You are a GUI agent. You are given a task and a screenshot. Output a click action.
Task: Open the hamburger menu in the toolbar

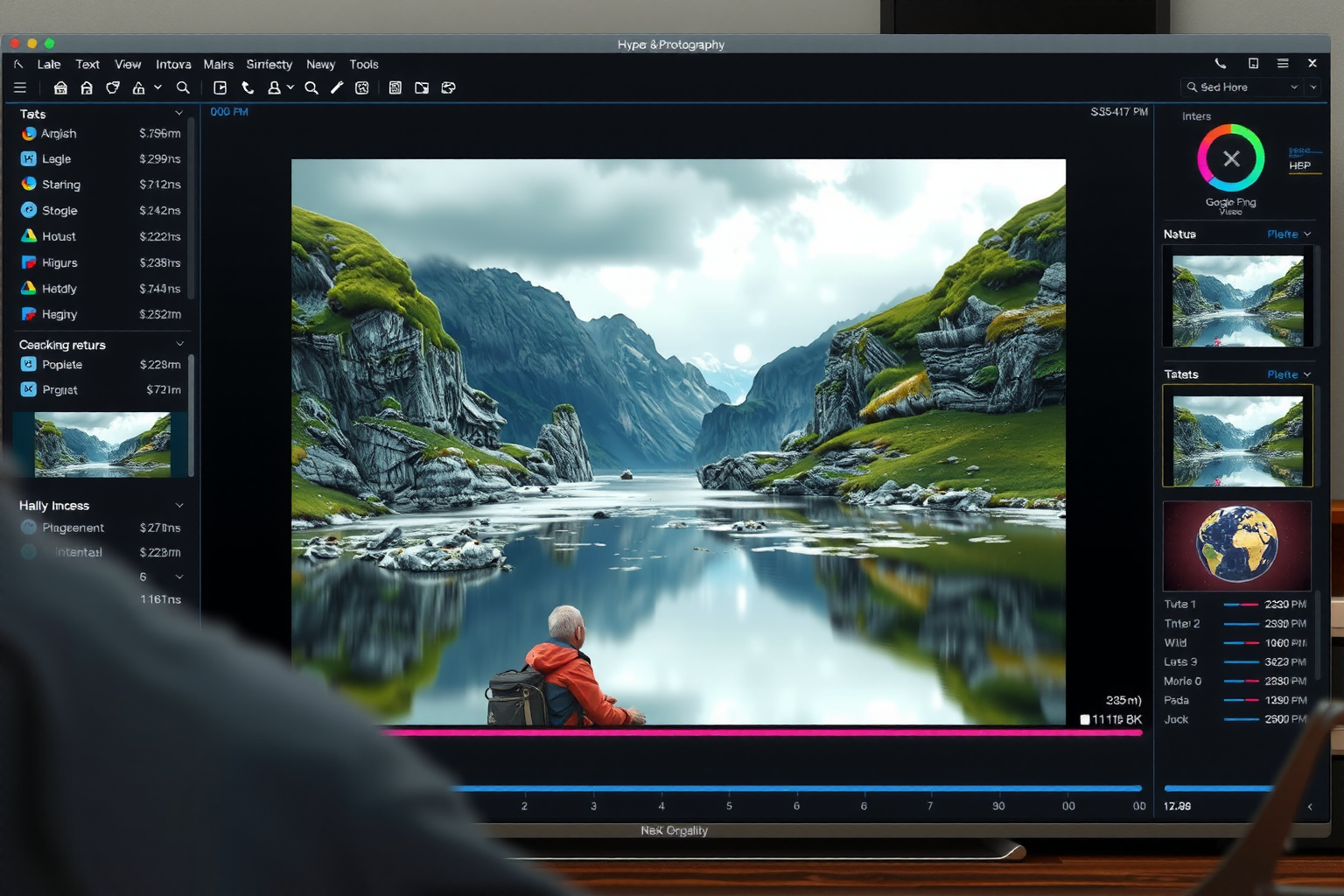pyautogui.click(x=20, y=87)
